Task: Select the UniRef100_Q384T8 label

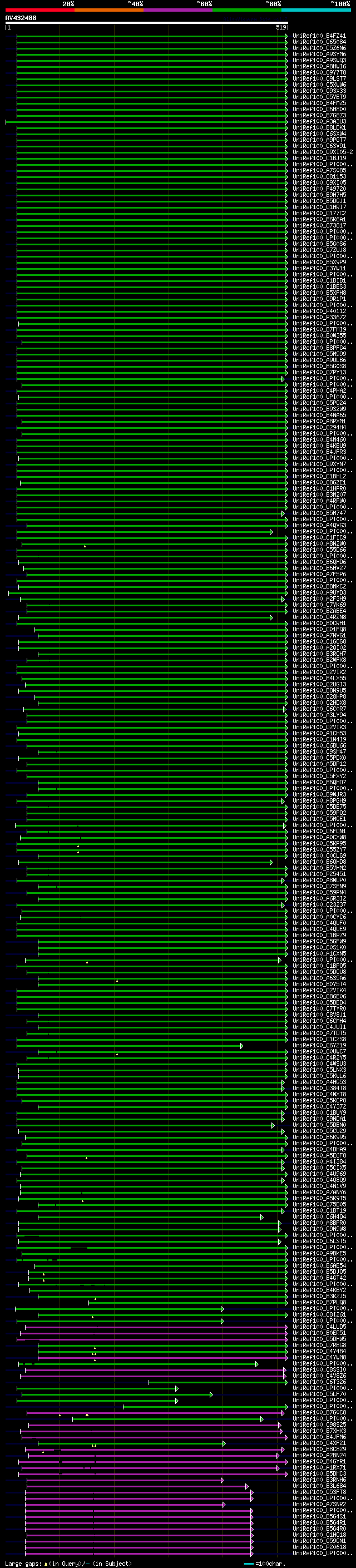Action: (x=319, y=1088)
